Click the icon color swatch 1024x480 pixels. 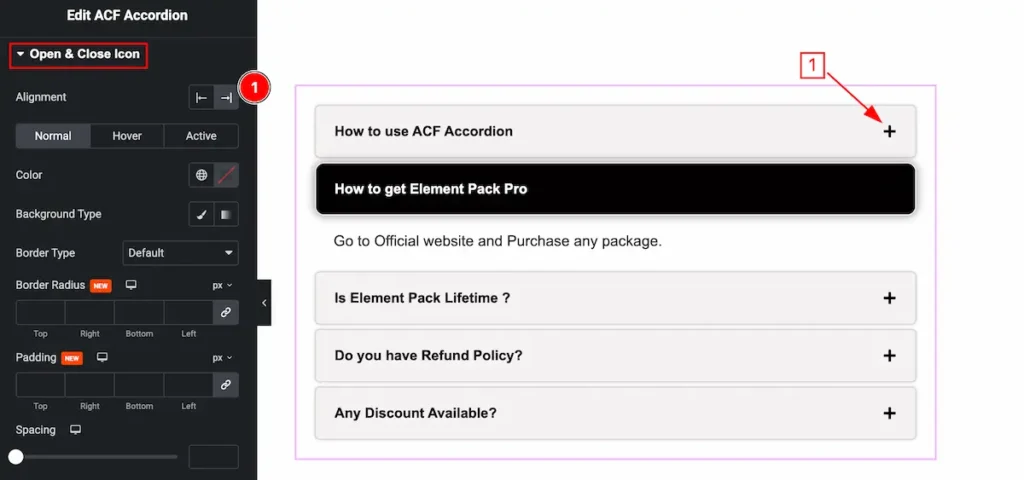coord(226,175)
